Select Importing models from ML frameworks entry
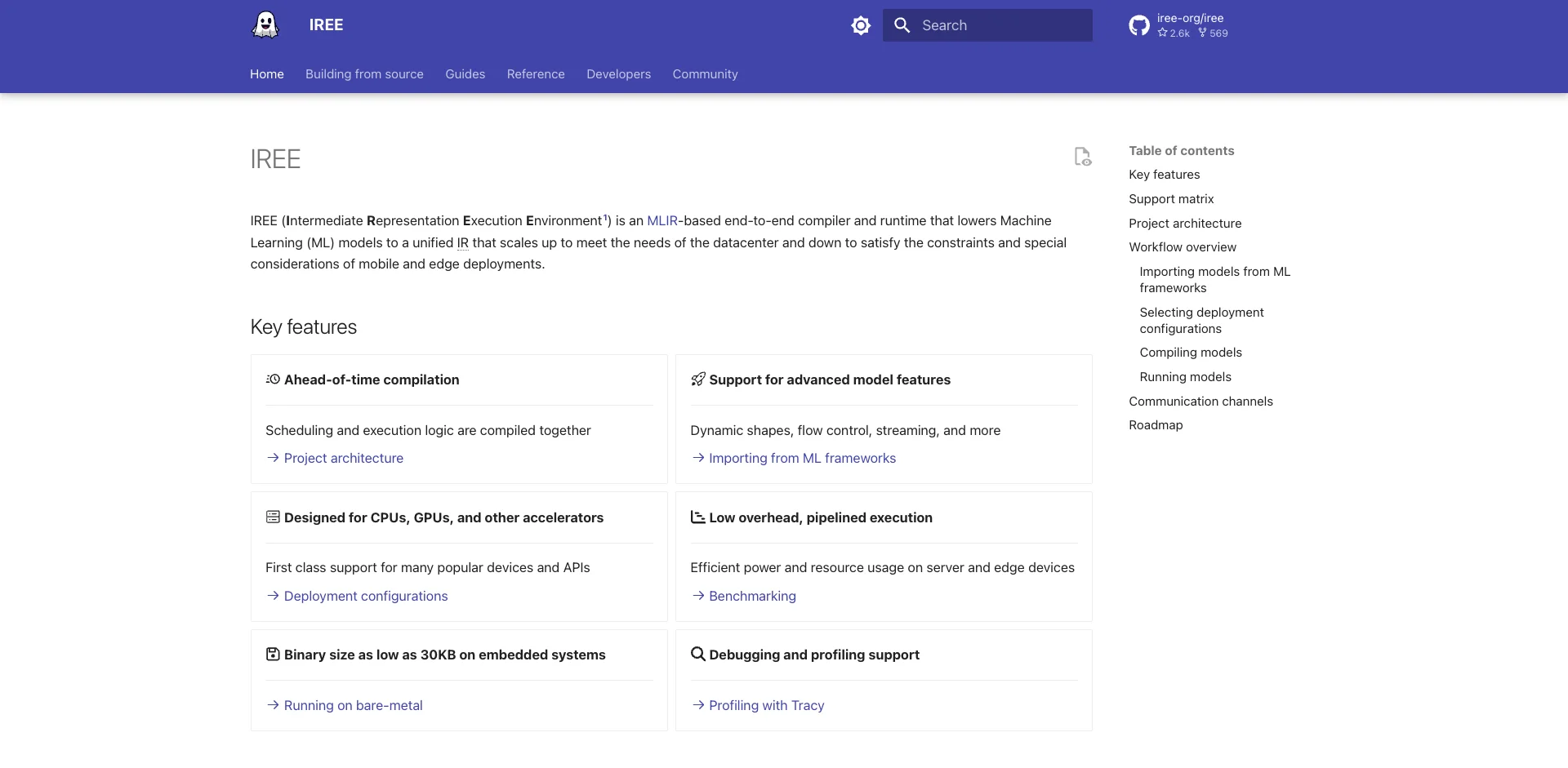Viewport: 1568px width, 768px height. coord(1215,280)
